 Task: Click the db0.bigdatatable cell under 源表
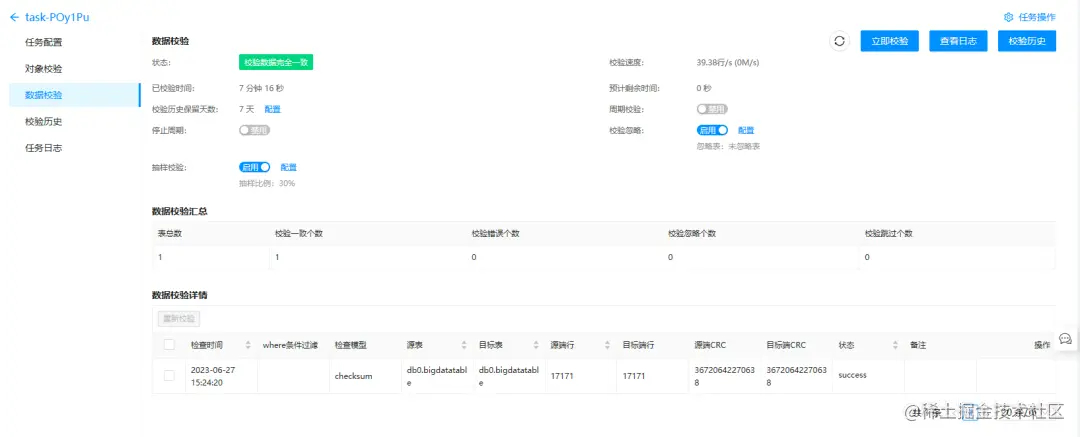point(437,376)
